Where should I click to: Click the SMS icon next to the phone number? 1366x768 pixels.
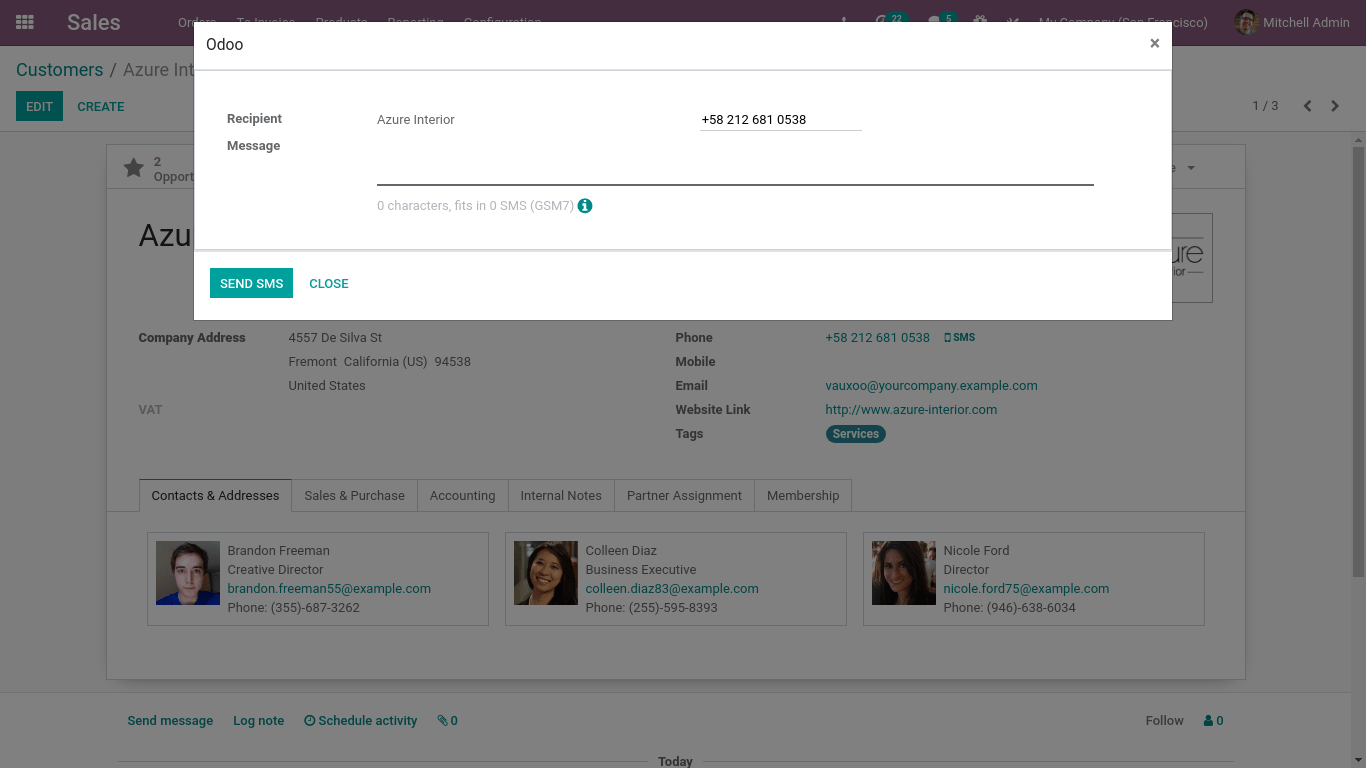959,338
